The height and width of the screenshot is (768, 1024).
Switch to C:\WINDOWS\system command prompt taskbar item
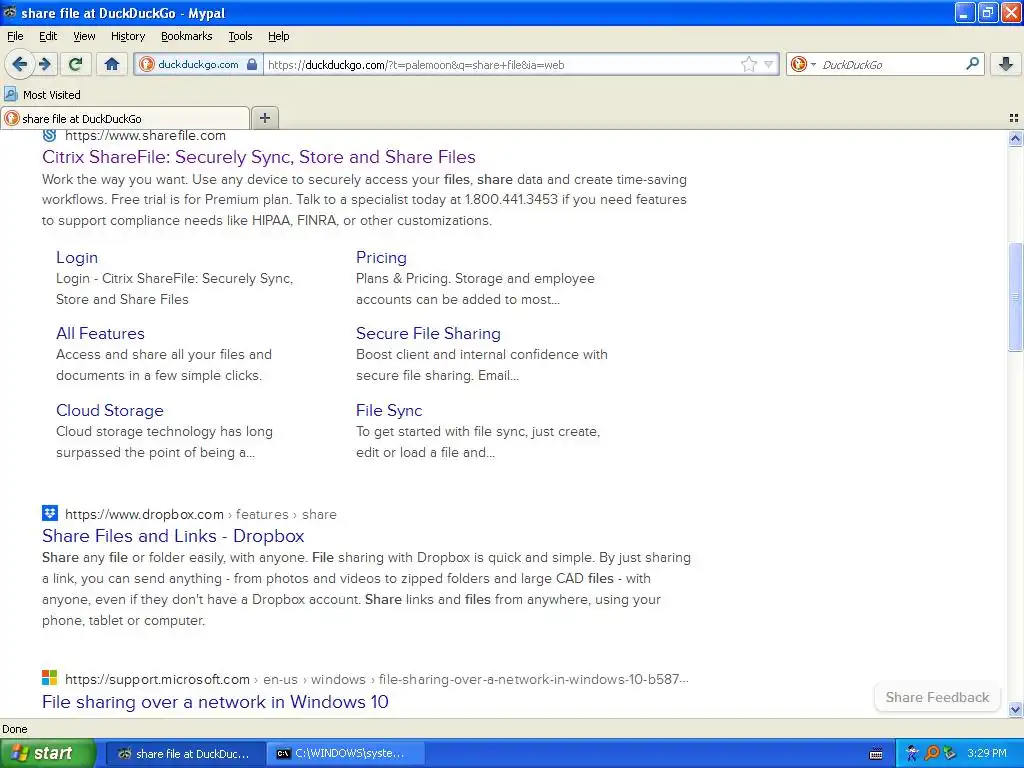click(346, 754)
